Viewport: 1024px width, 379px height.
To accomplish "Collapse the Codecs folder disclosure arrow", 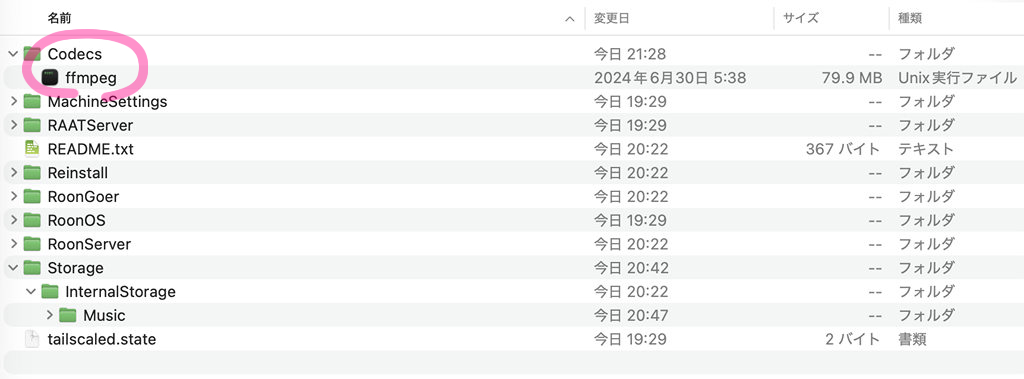I will (13, 54).
